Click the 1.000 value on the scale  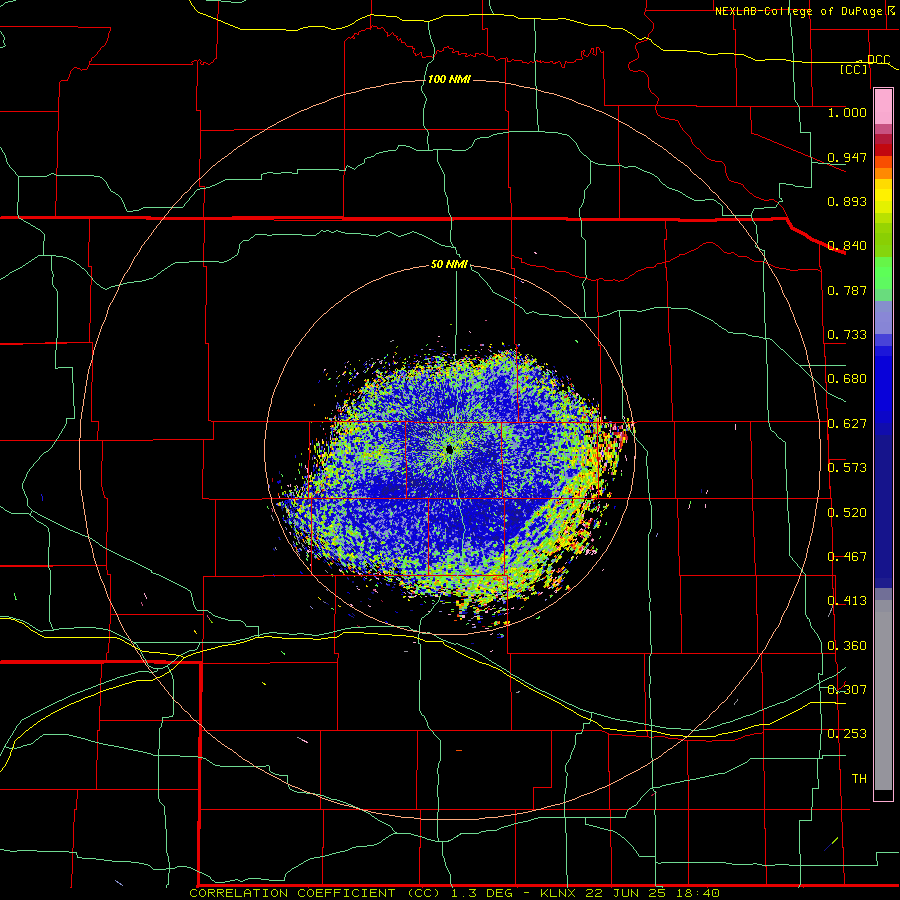(x=847, y=112)
